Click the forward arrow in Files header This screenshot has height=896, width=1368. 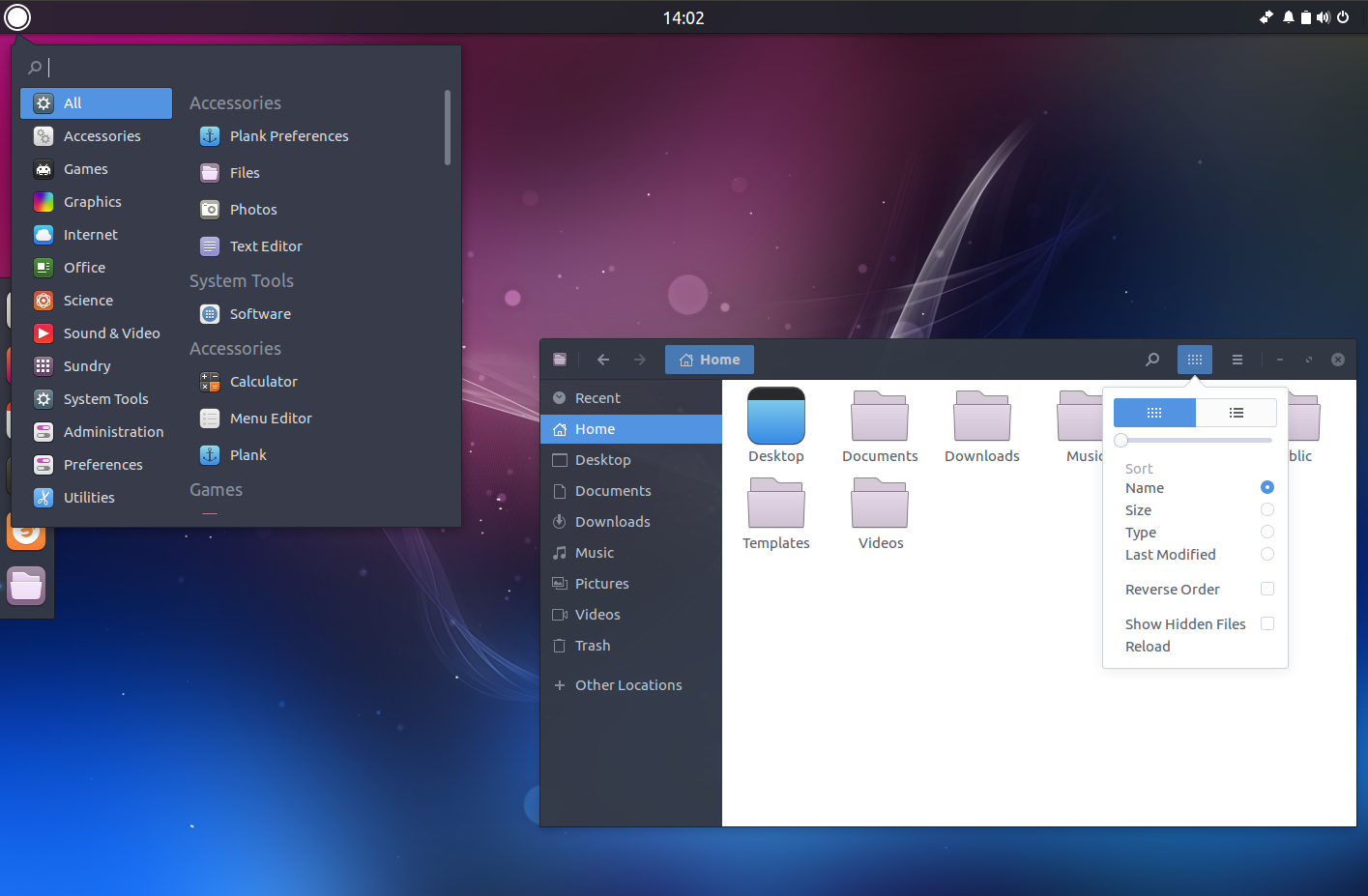640,360
